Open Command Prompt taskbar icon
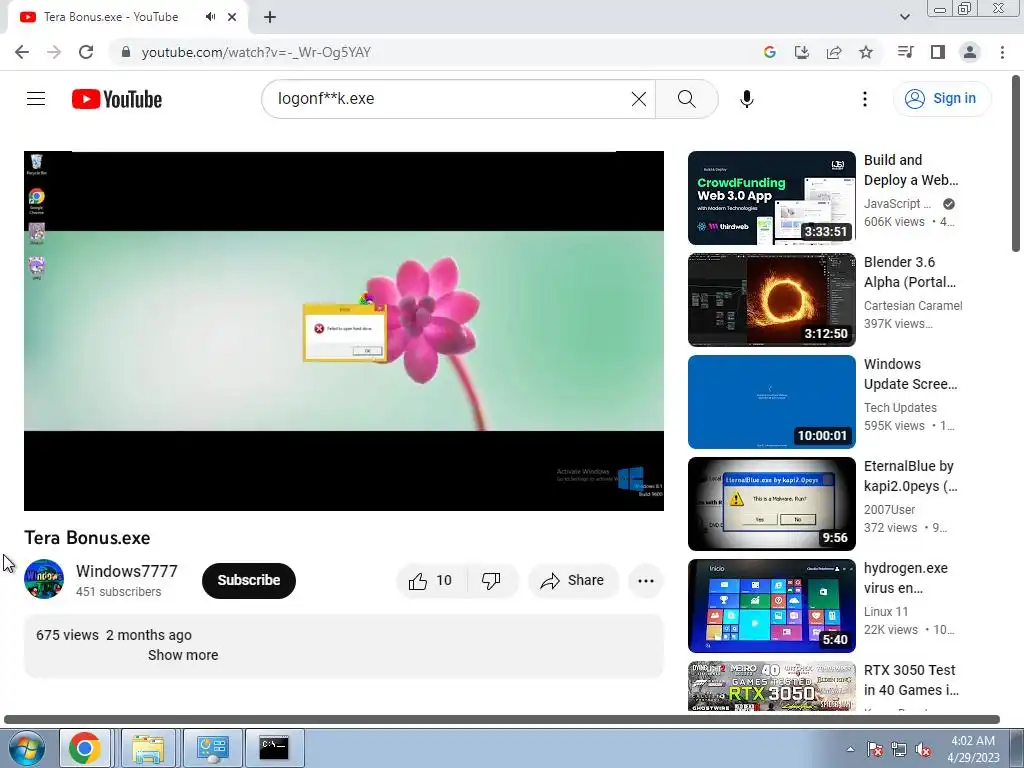Image resolution: width=1024 pixels, height=768 pixels. 274,748
